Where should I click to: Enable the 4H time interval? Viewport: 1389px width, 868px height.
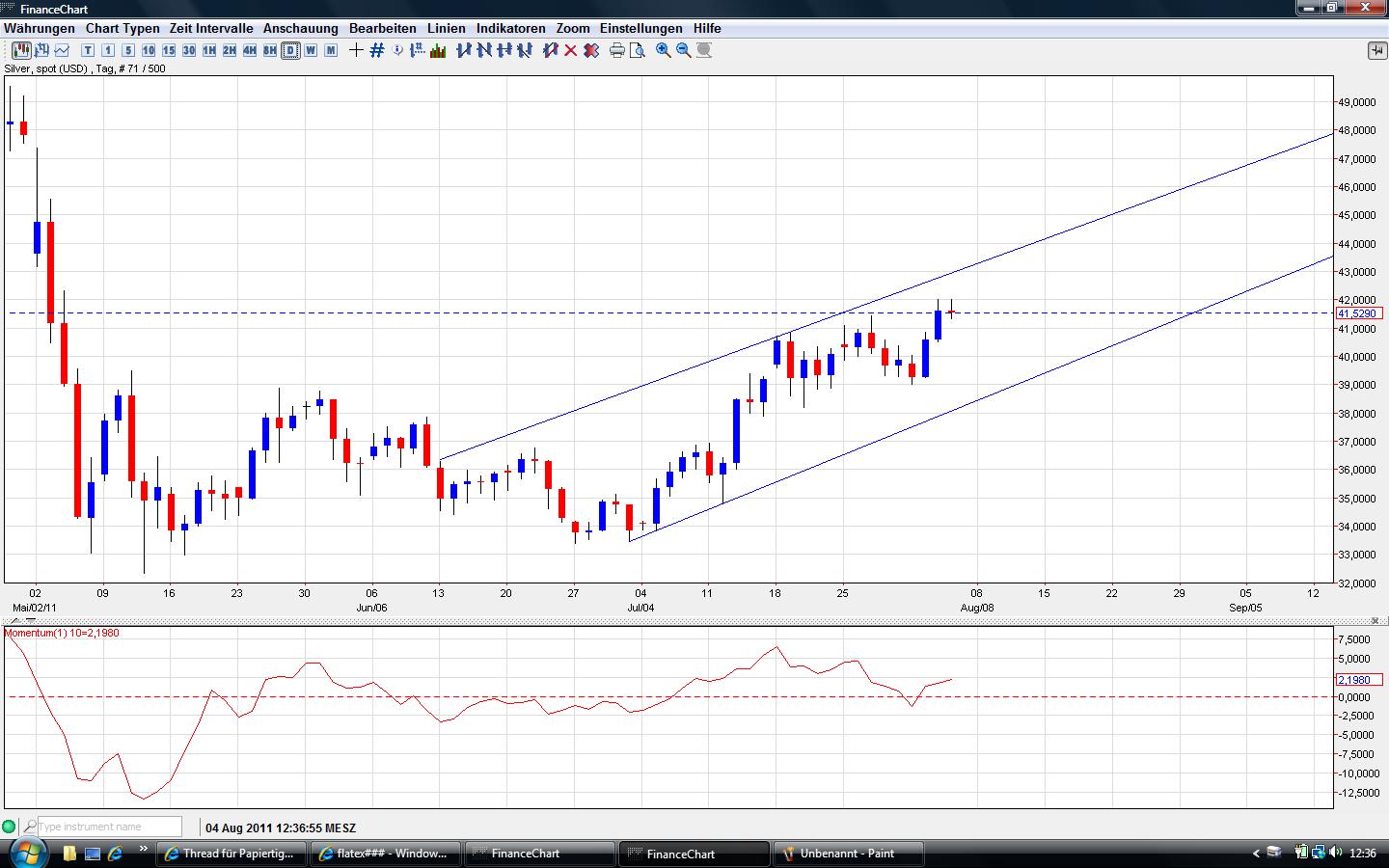tap(250, 50)
